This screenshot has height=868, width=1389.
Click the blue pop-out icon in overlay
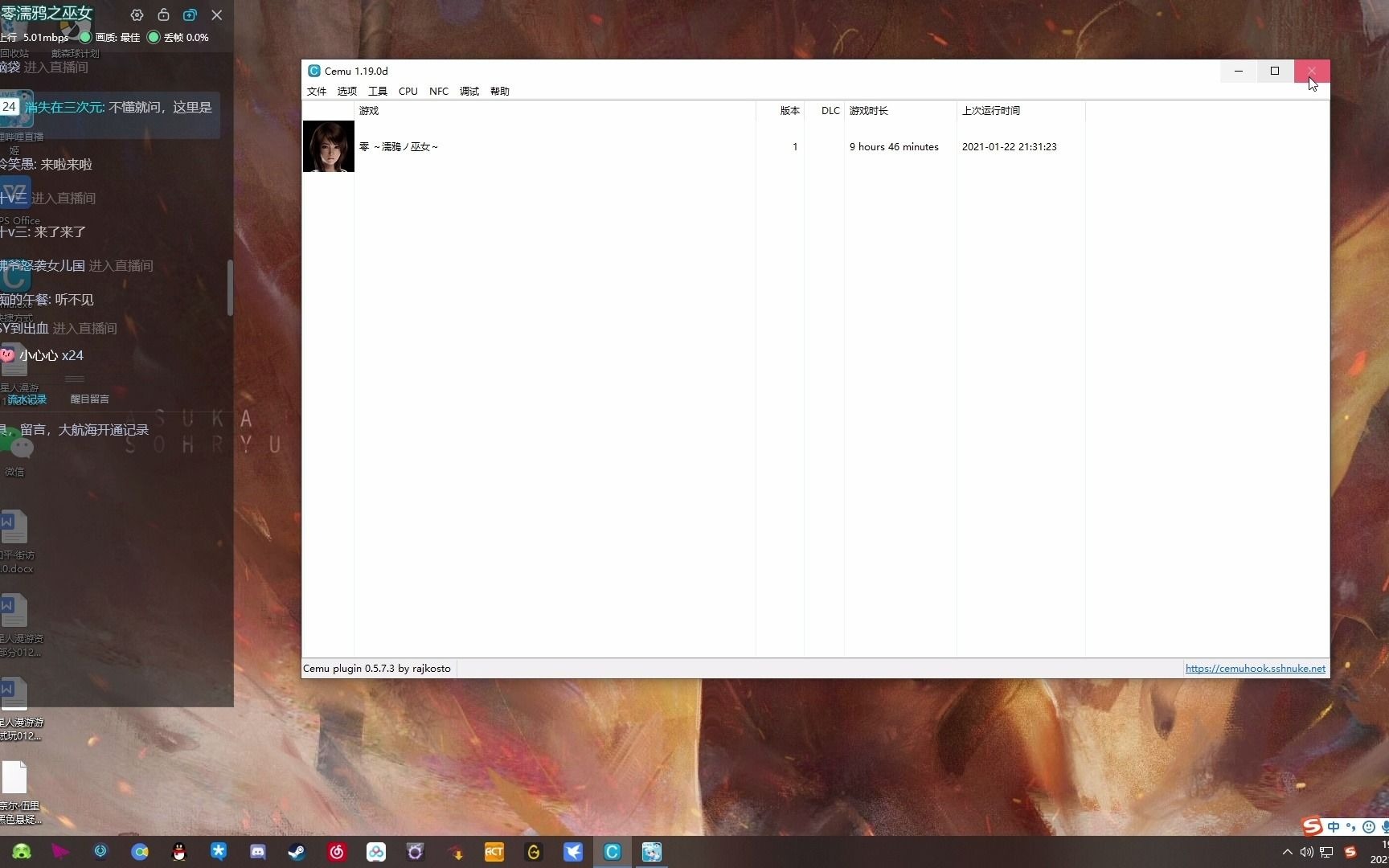pos(190,15)
